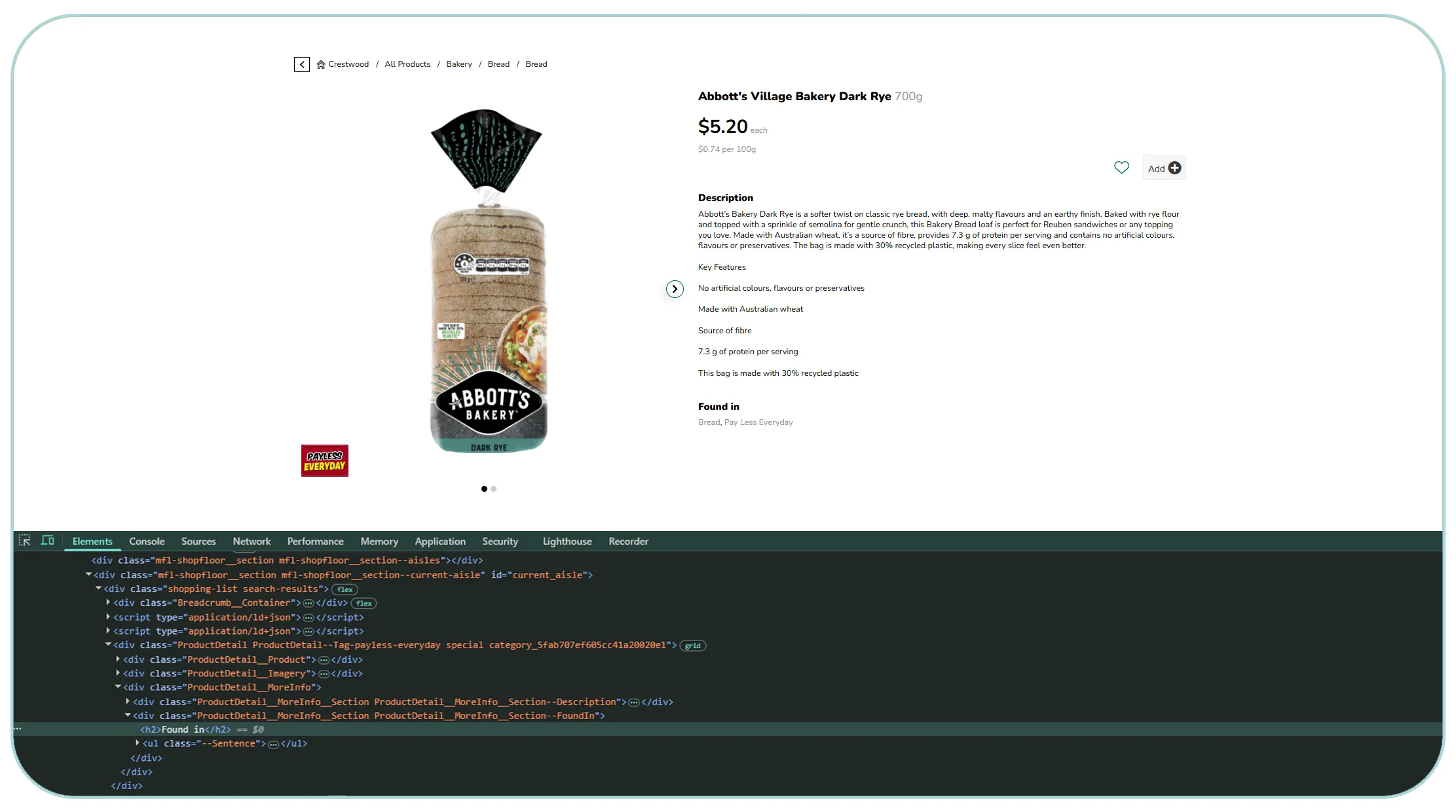Viewport: 1456px width, 812px height.
Task: Expand the Breadcrumb__Container div node
Action: [x=108, y=602]
